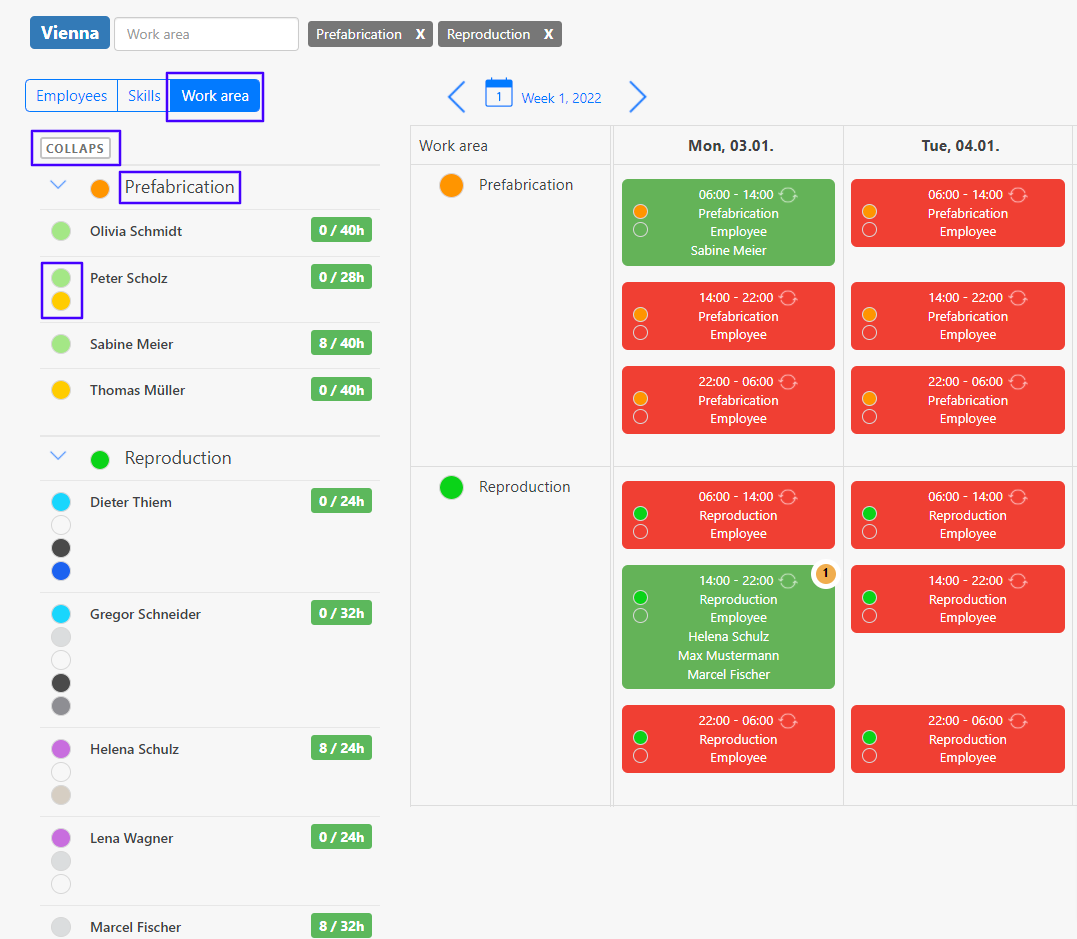Toggle green circle on Tuesday 22:00 Reproduction shift

tap(870, 738)
